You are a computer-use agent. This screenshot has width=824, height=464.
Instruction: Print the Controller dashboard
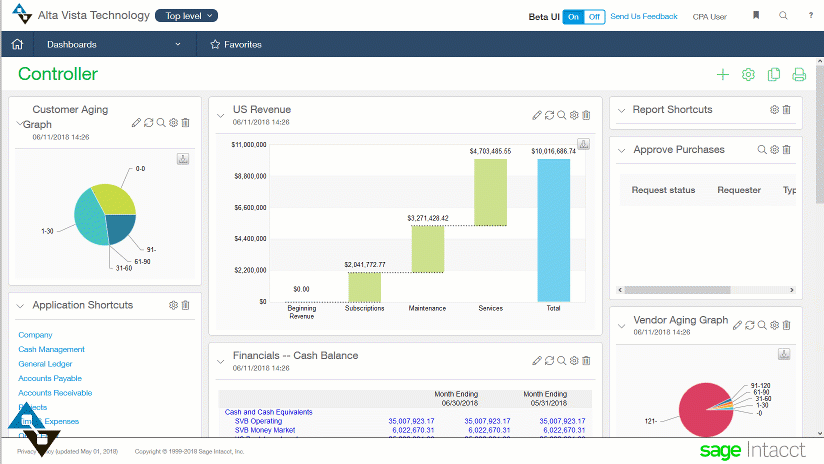coord(799,75)
